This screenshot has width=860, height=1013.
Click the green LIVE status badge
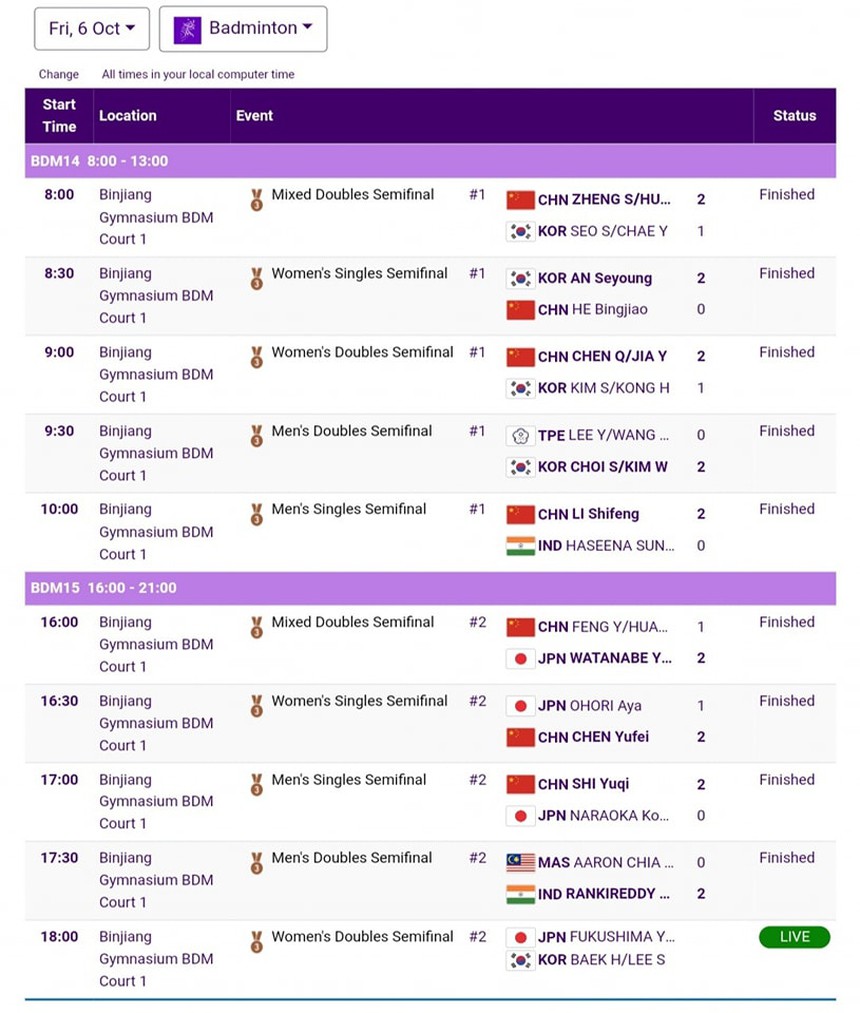[x=794, y=937]
